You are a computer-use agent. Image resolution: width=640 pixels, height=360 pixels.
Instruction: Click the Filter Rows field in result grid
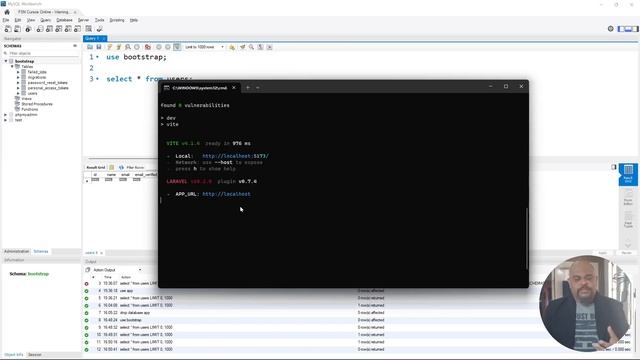pos(135,167)
